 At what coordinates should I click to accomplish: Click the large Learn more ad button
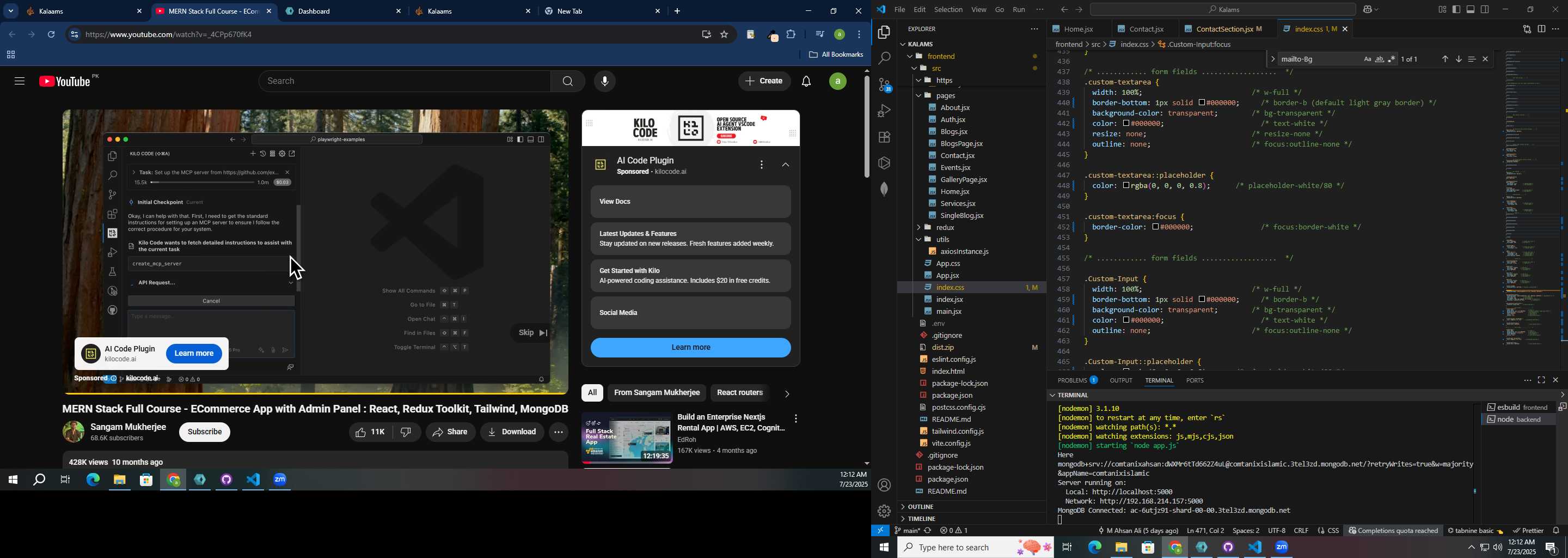point(691,347)
